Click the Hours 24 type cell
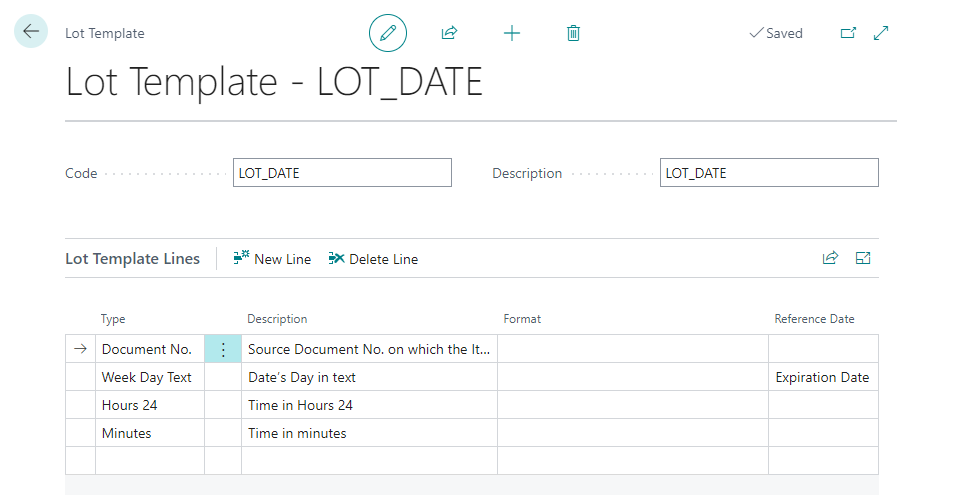 [148, 405]
